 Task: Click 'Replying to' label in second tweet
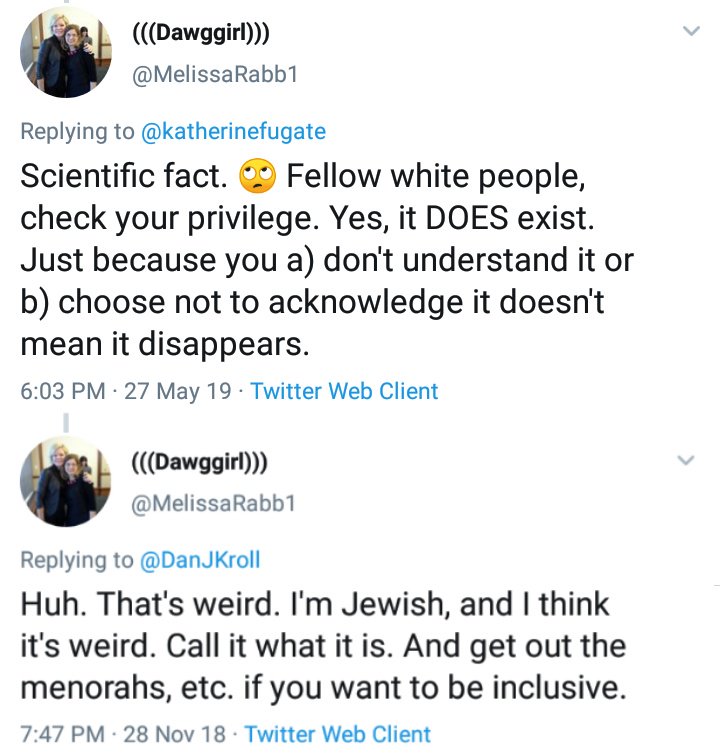click(x=76, y=560)
